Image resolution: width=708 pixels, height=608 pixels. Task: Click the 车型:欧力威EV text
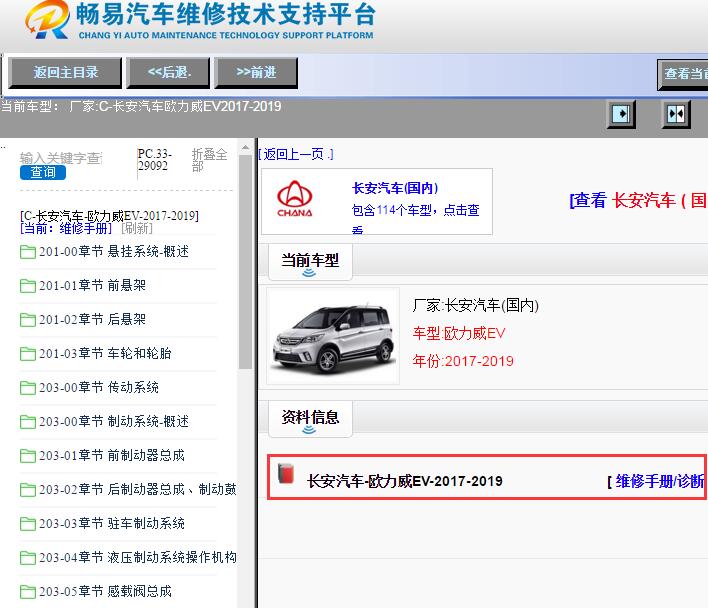(x=459, y=334)
